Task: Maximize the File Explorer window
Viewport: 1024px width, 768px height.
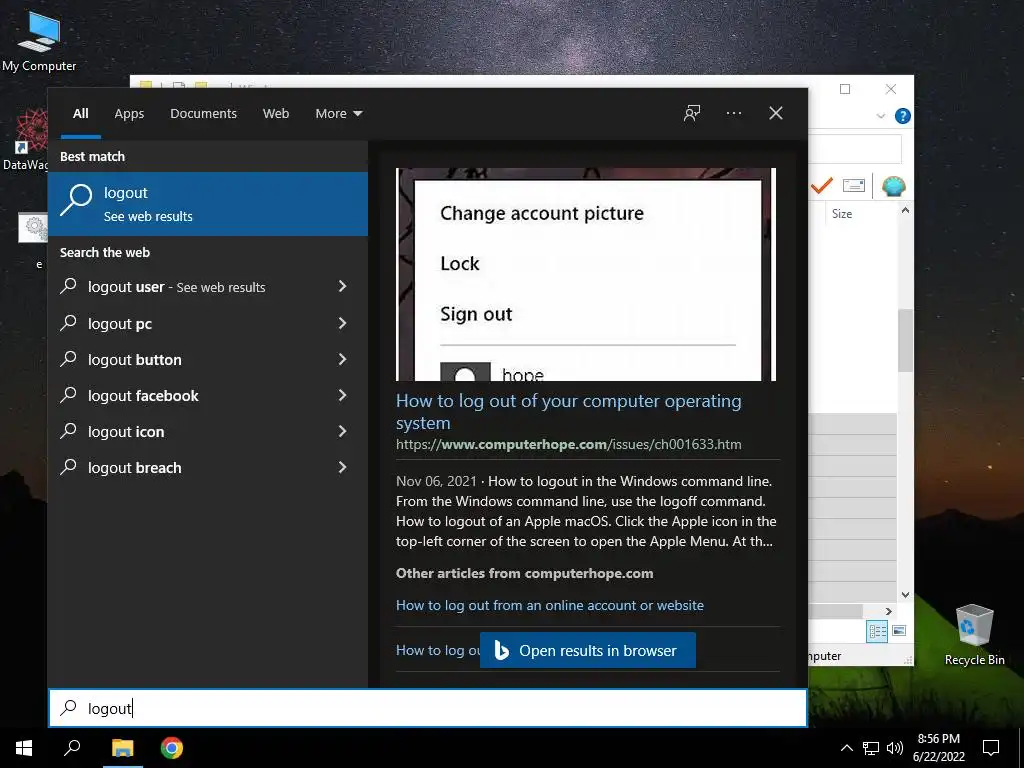Action: 845,89
